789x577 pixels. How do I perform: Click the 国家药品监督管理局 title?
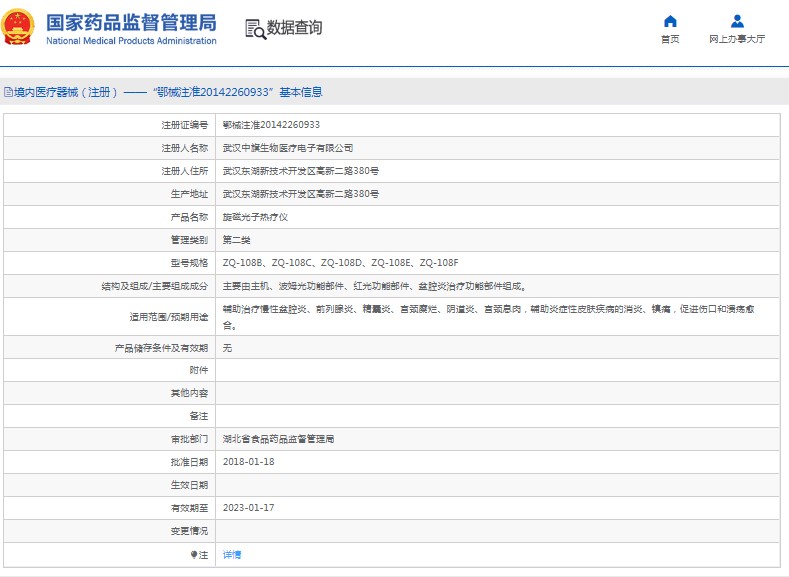pyautogui.click(x=131, y=23)
